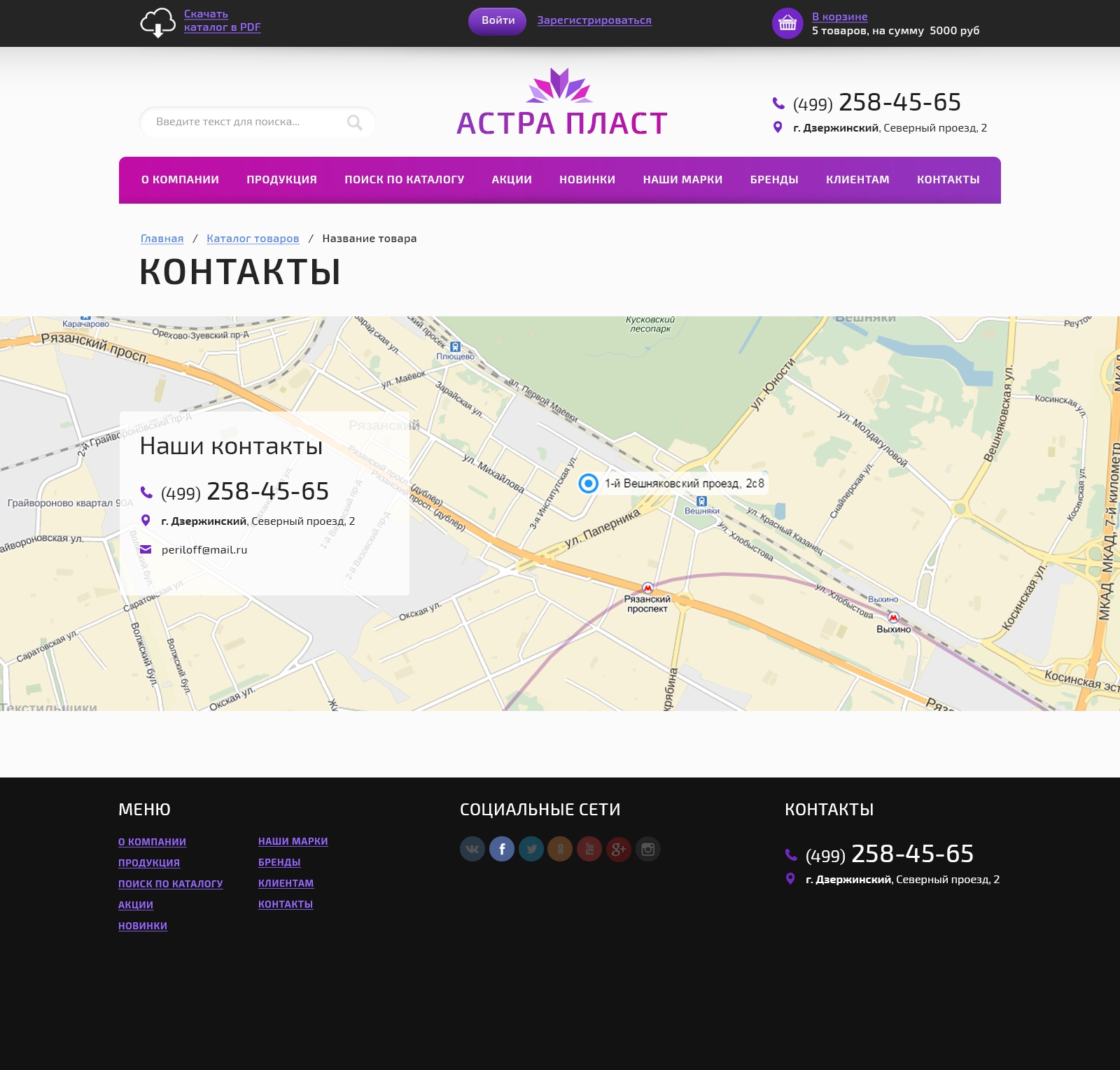Click the phone icon in the Наши контакты card
Image resolution: width=1120 pixels, height=1070 pixels.
point(146,492)
